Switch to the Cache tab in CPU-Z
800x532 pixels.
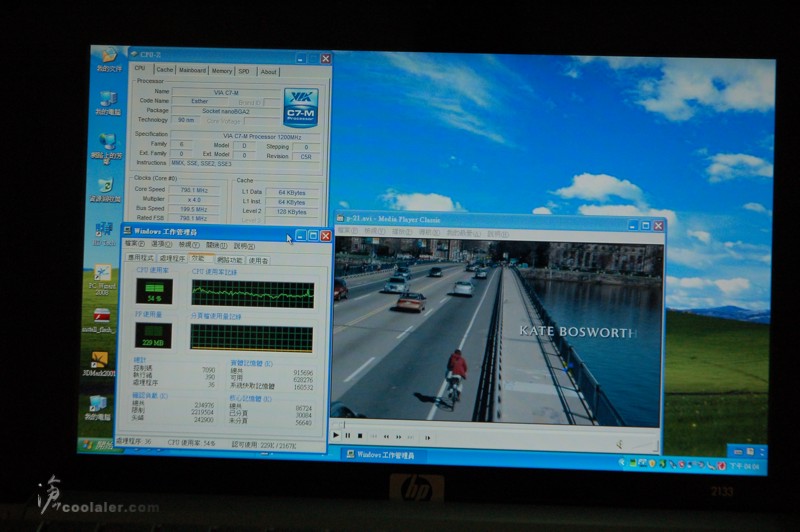point(164,69)
